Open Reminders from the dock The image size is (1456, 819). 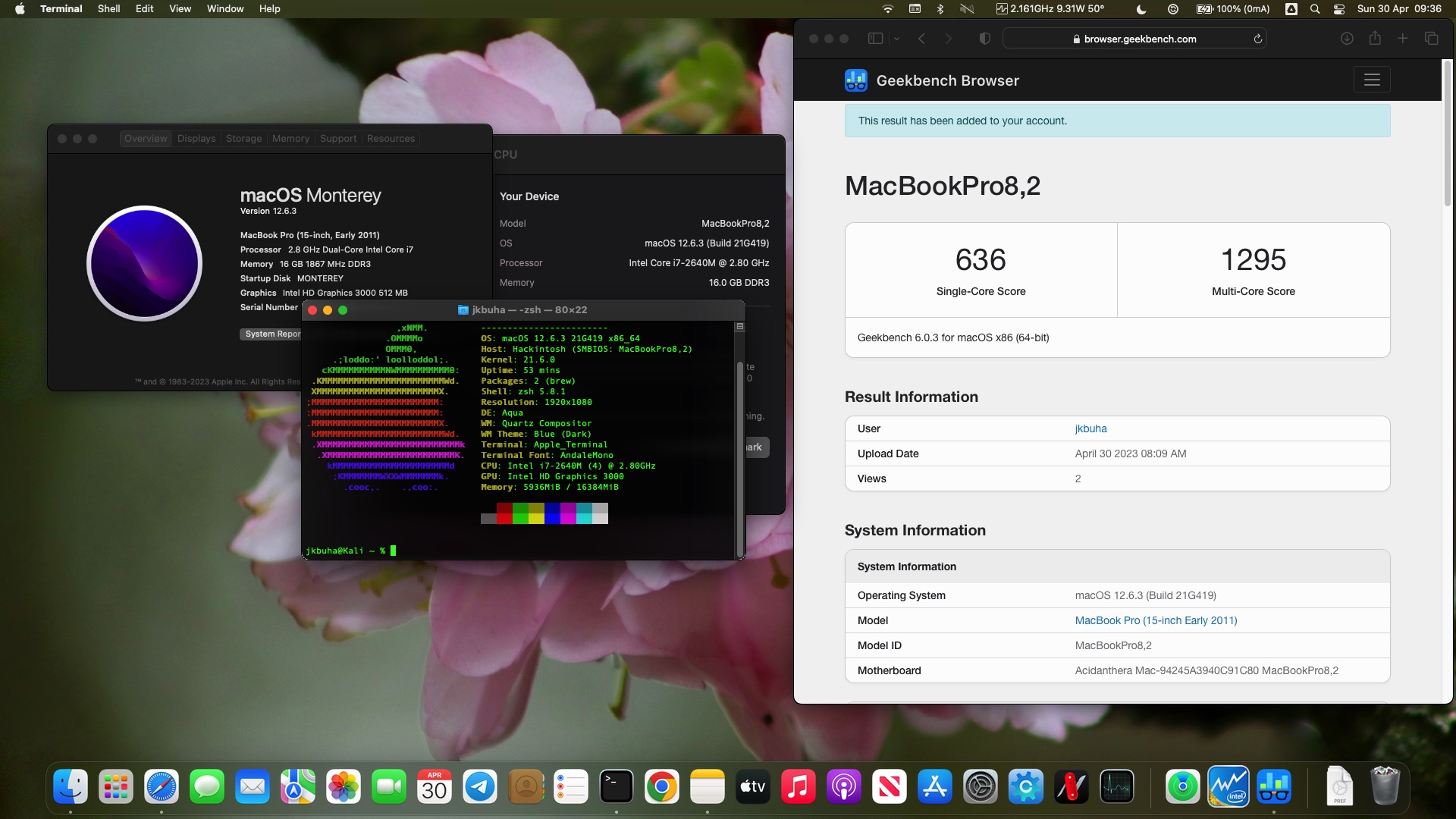(571, 787)
